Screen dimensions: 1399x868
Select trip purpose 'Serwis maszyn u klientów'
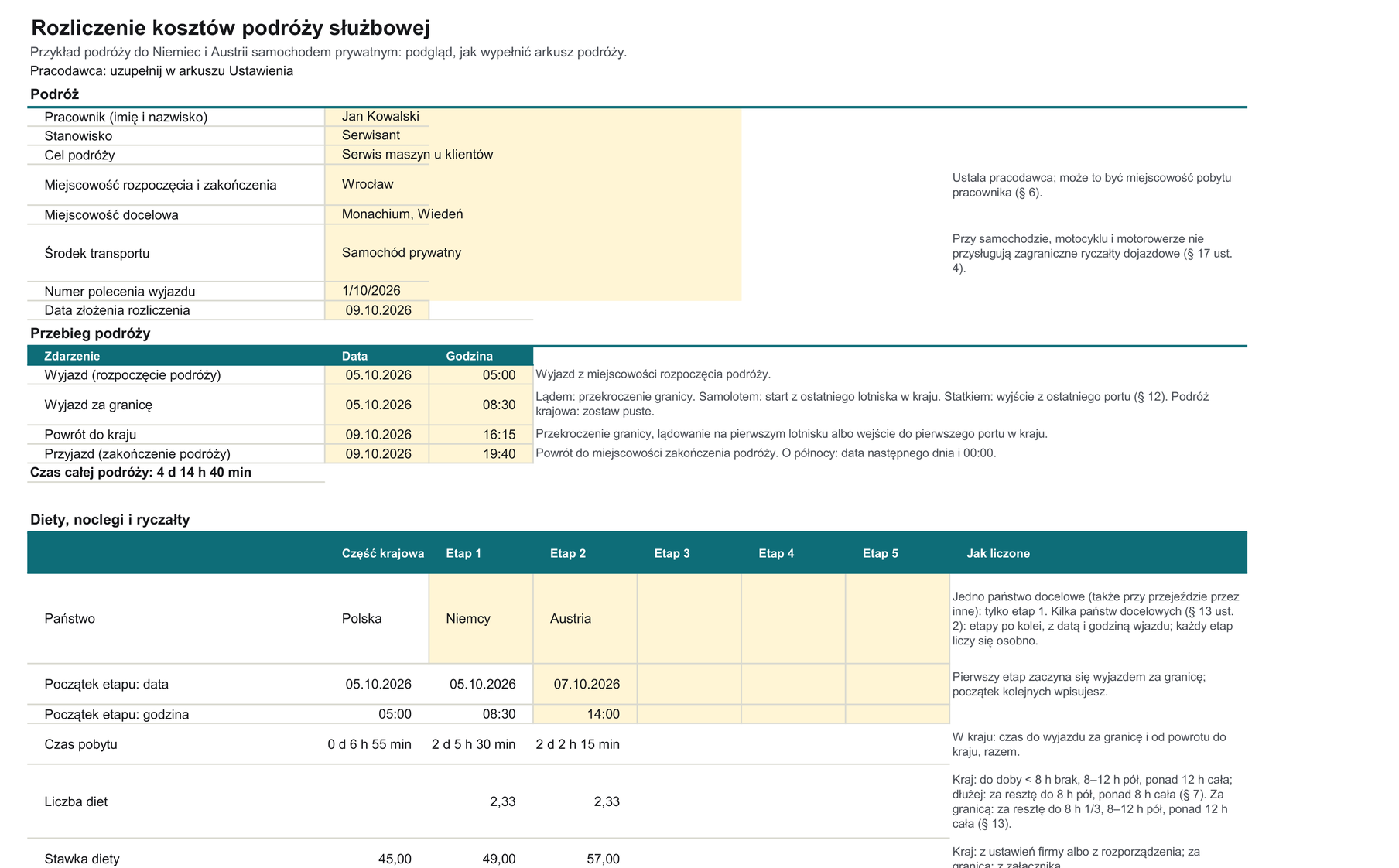click(532, 155)
